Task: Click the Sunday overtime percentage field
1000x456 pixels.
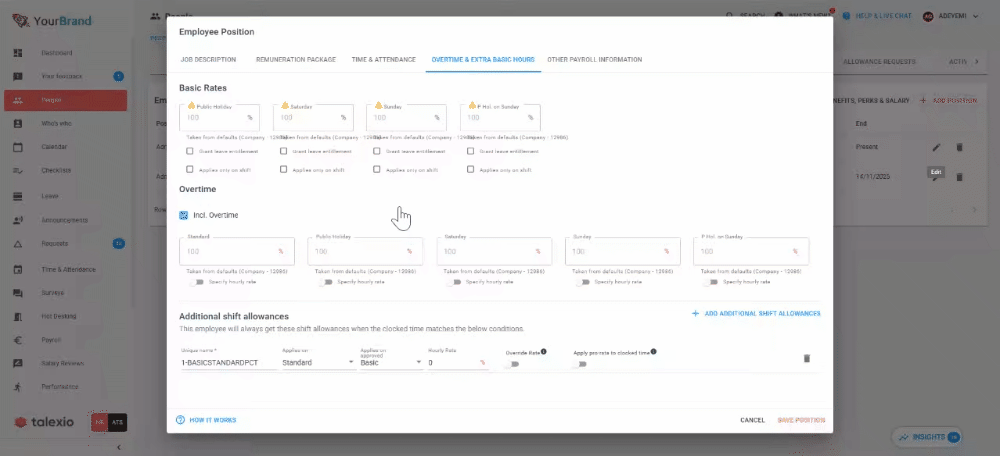Action: click(x=622, y=251)
